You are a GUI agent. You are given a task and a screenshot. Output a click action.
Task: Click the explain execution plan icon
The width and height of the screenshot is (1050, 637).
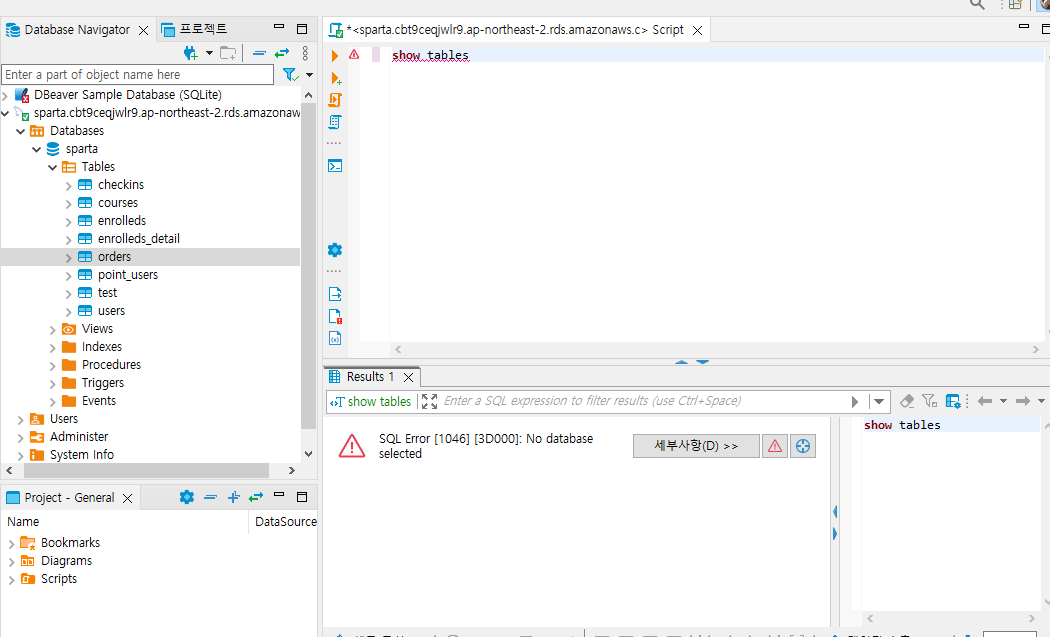click(x=335, y=122)
